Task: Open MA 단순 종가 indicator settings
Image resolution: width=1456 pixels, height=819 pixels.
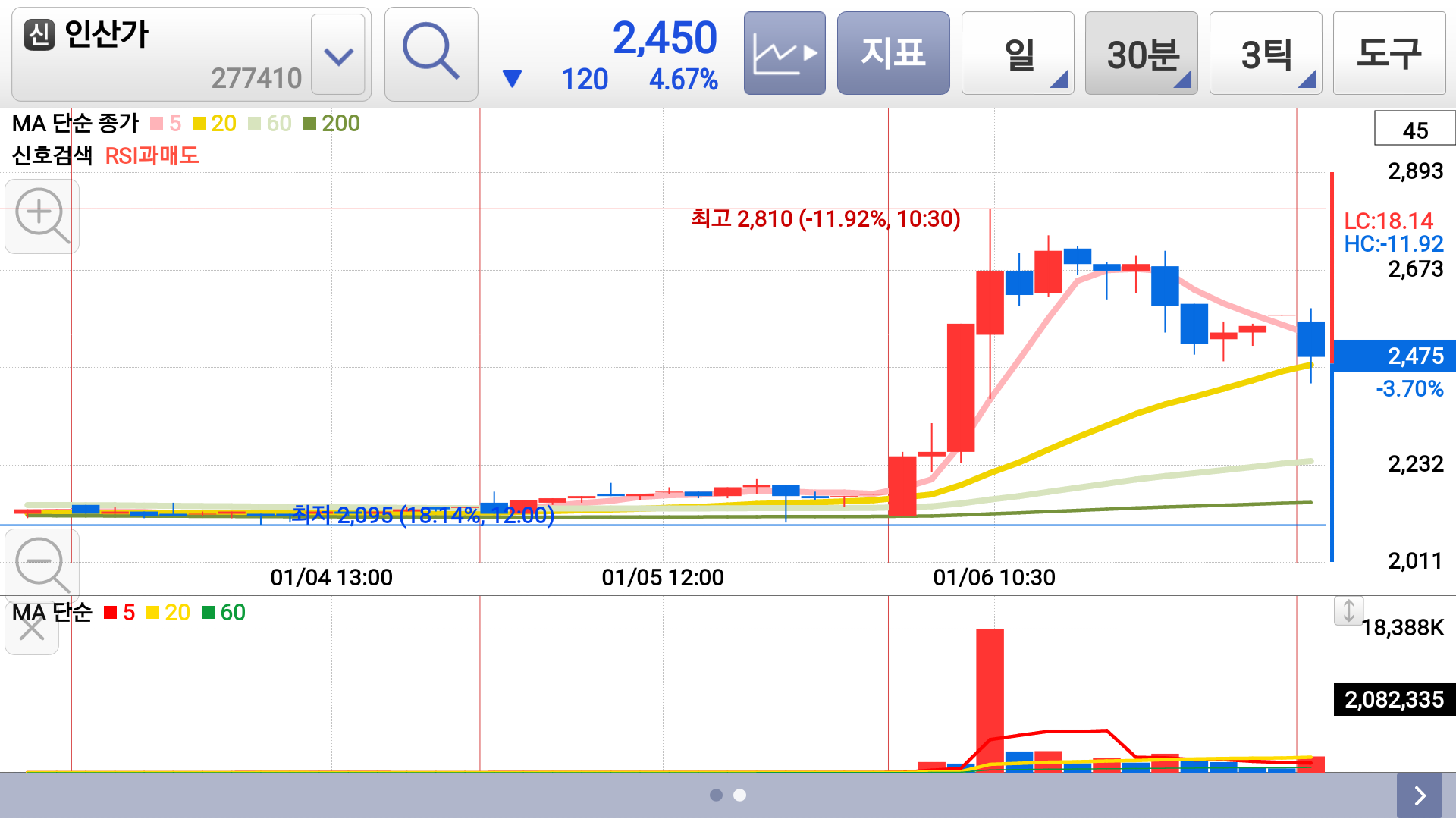Action: (75, 124)
